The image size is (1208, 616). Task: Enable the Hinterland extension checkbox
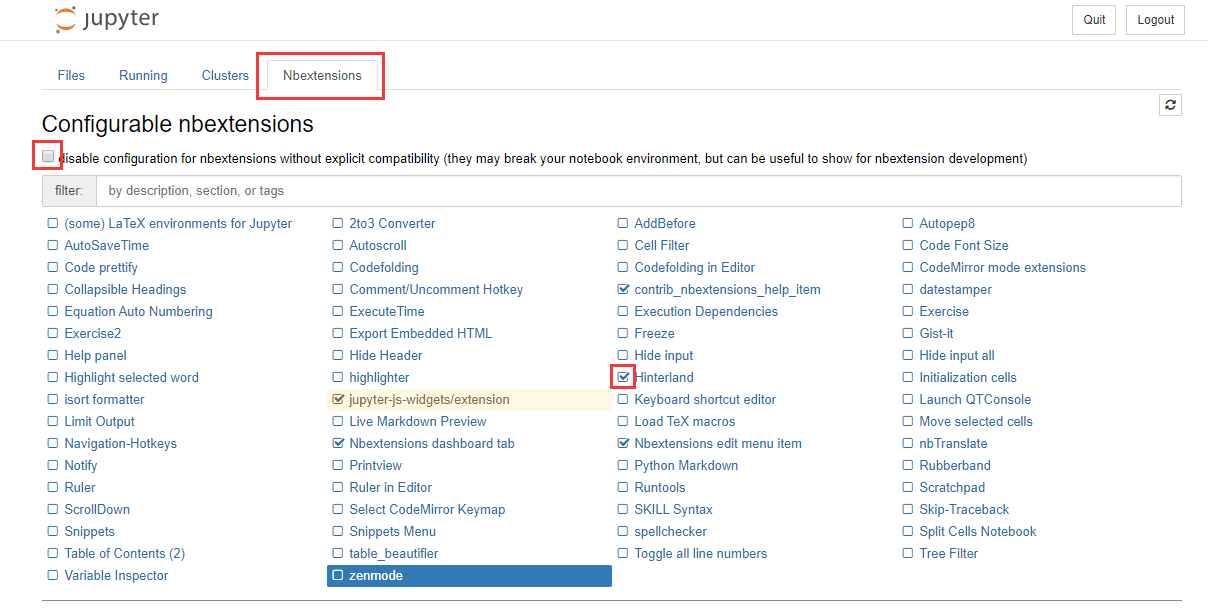coord(623,377)
